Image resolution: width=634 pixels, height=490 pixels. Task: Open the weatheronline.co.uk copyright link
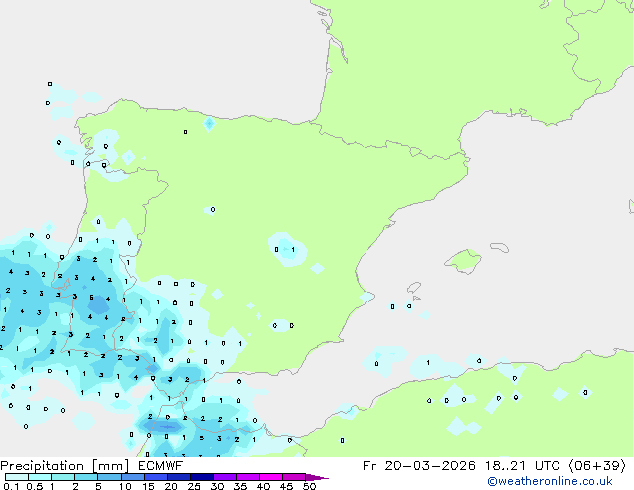pyautogui.click(x=550, y=481)
